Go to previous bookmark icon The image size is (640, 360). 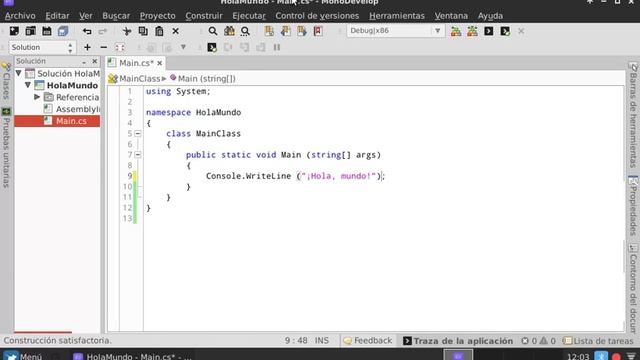point(285,31)
